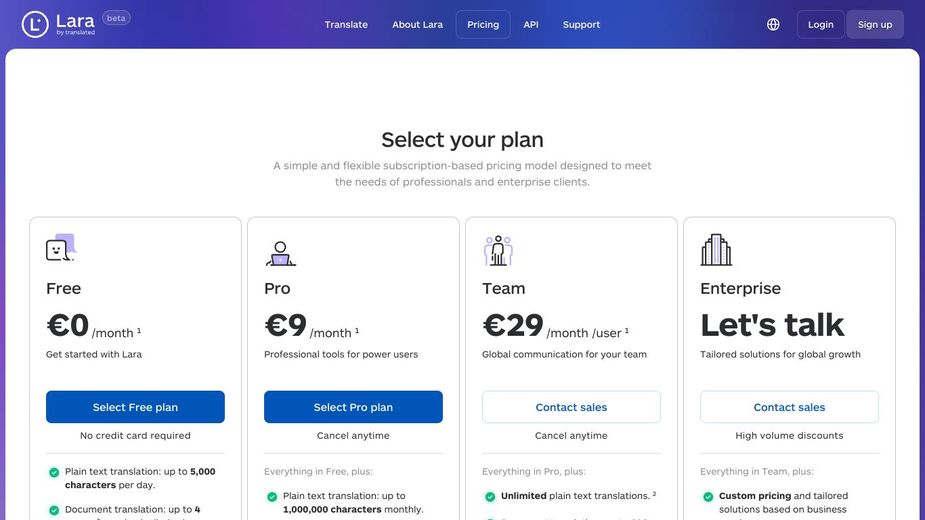Click the green check beside Custom pricing
This screenshot has height=520, width=925.
click(x=708, y=496)
